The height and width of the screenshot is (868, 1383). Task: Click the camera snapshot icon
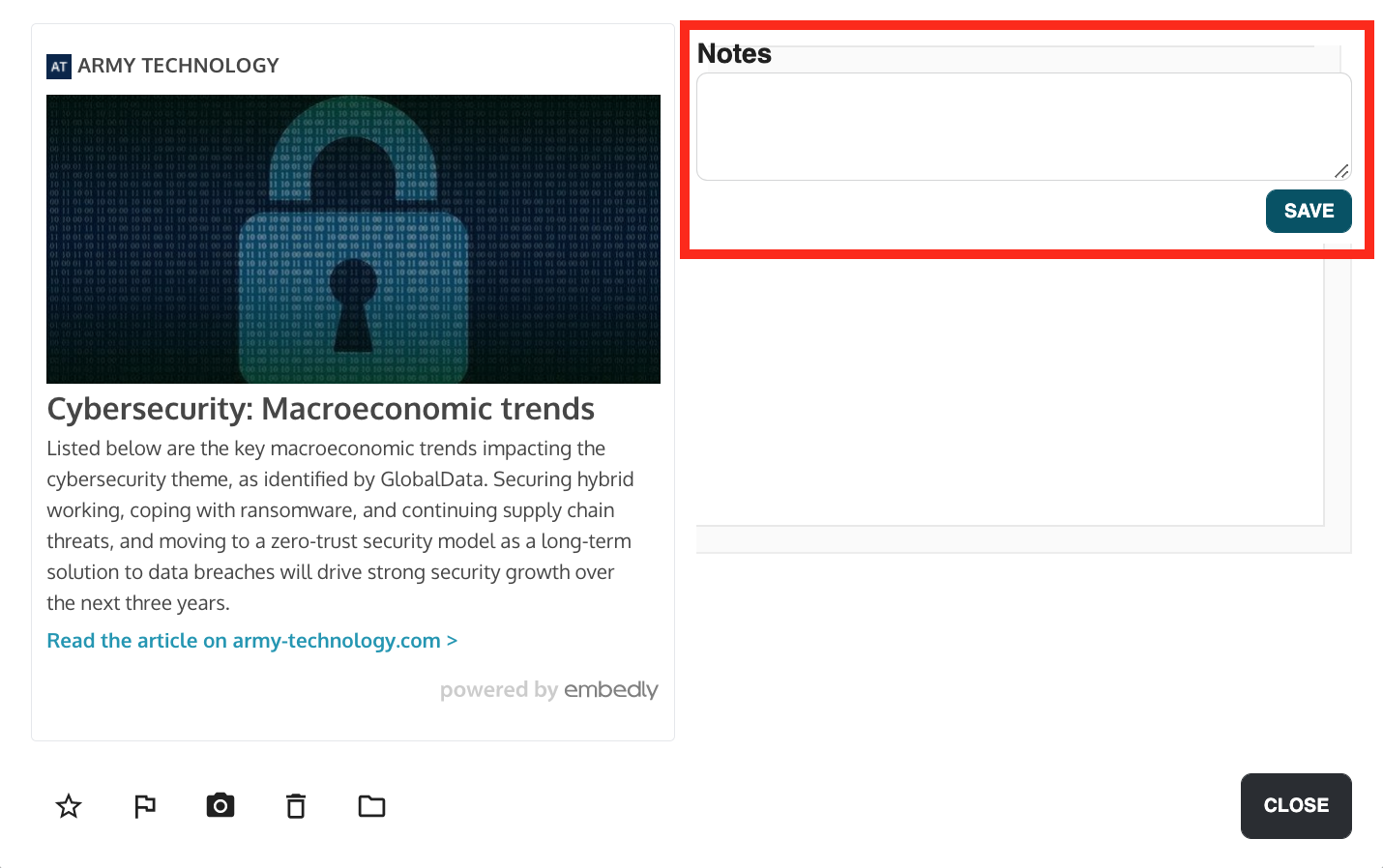pyautogui.click(x=221, y=805)
